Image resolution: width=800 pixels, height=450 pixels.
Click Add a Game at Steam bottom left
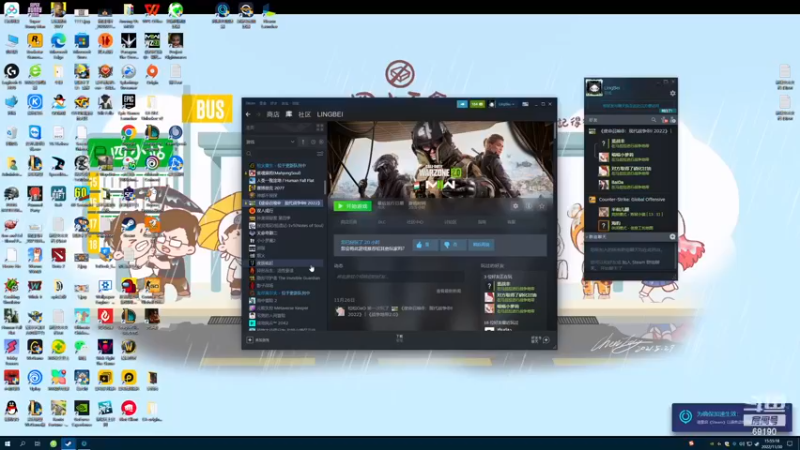[258, 340]
